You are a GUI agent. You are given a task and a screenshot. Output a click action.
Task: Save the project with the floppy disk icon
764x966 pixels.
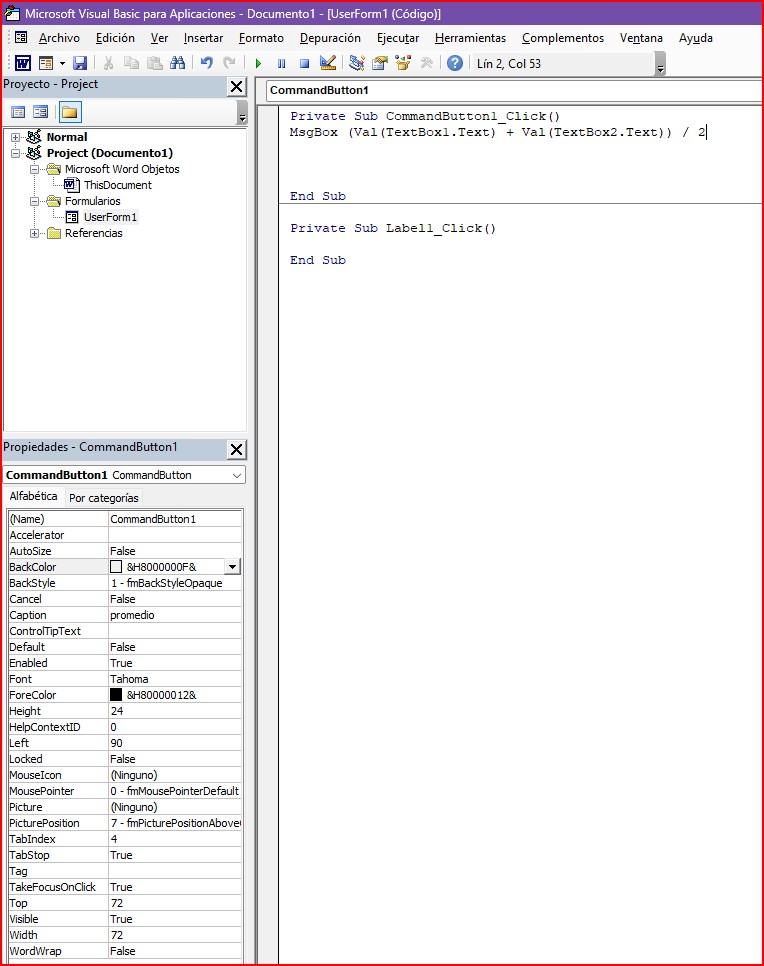80,63
